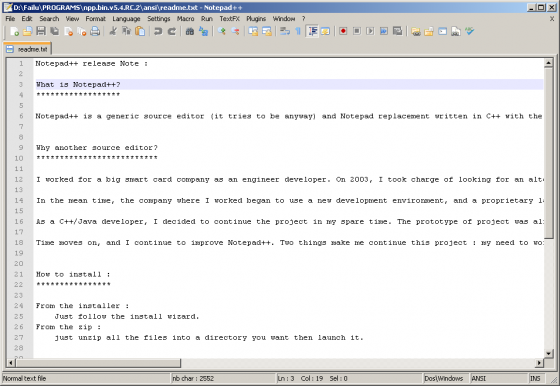Open the Edit menu
This screenshot has height=386, width=560.
[x=26, y=19]
